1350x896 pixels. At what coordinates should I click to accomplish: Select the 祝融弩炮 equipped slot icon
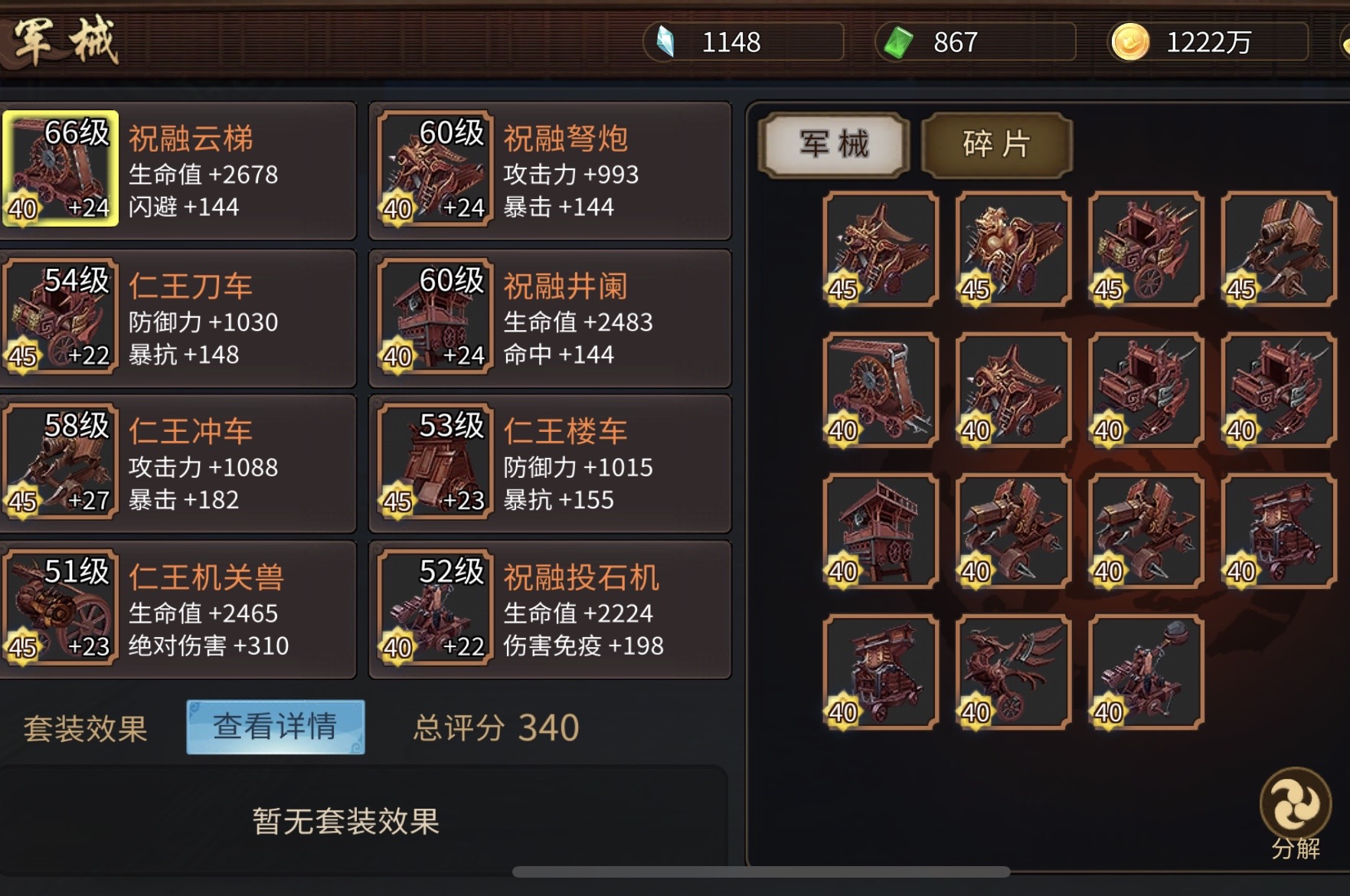tap(435, 168)
